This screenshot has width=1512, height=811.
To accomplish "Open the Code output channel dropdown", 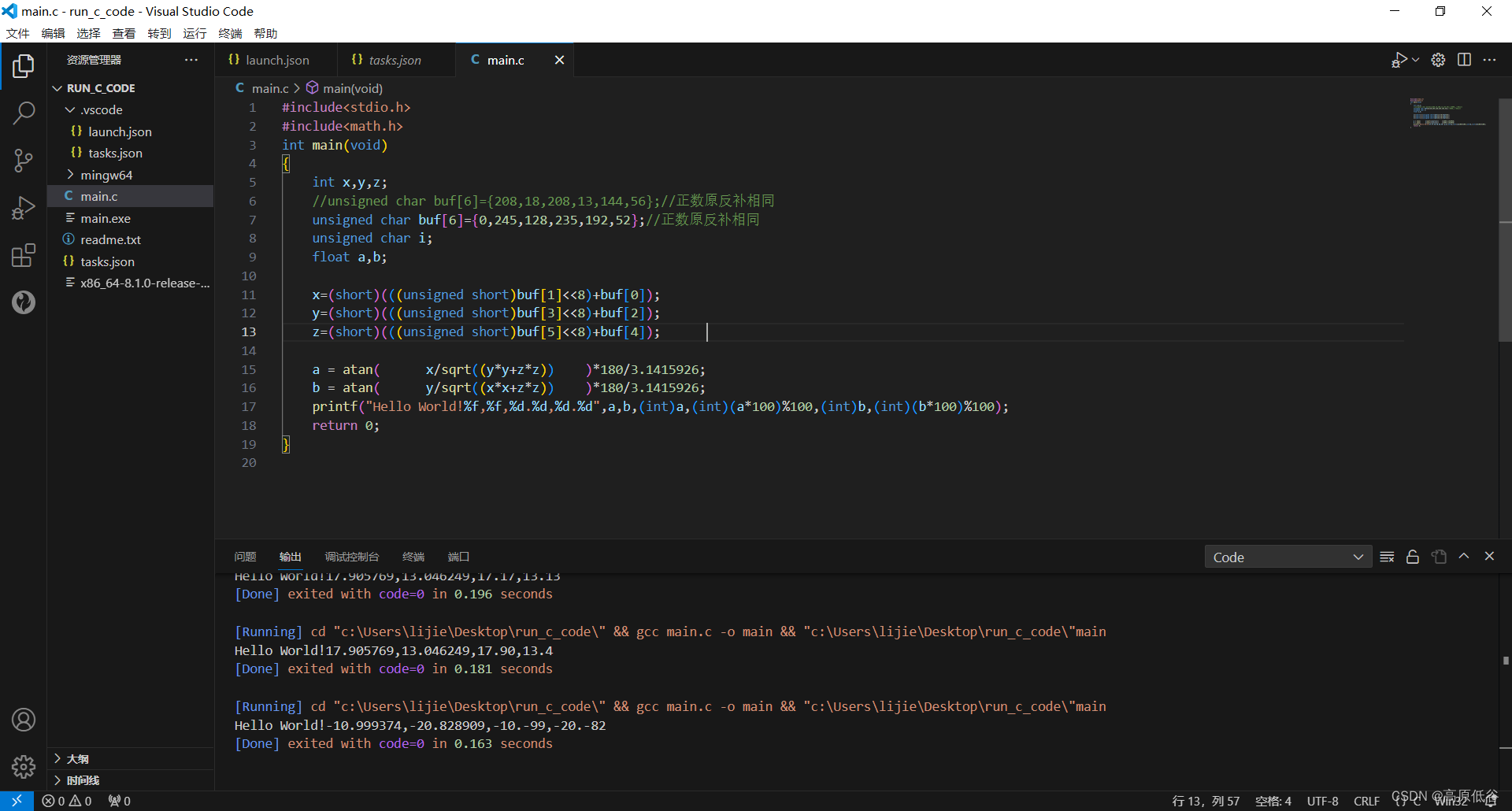I will pyautogui.click(x=1288, y=557).
